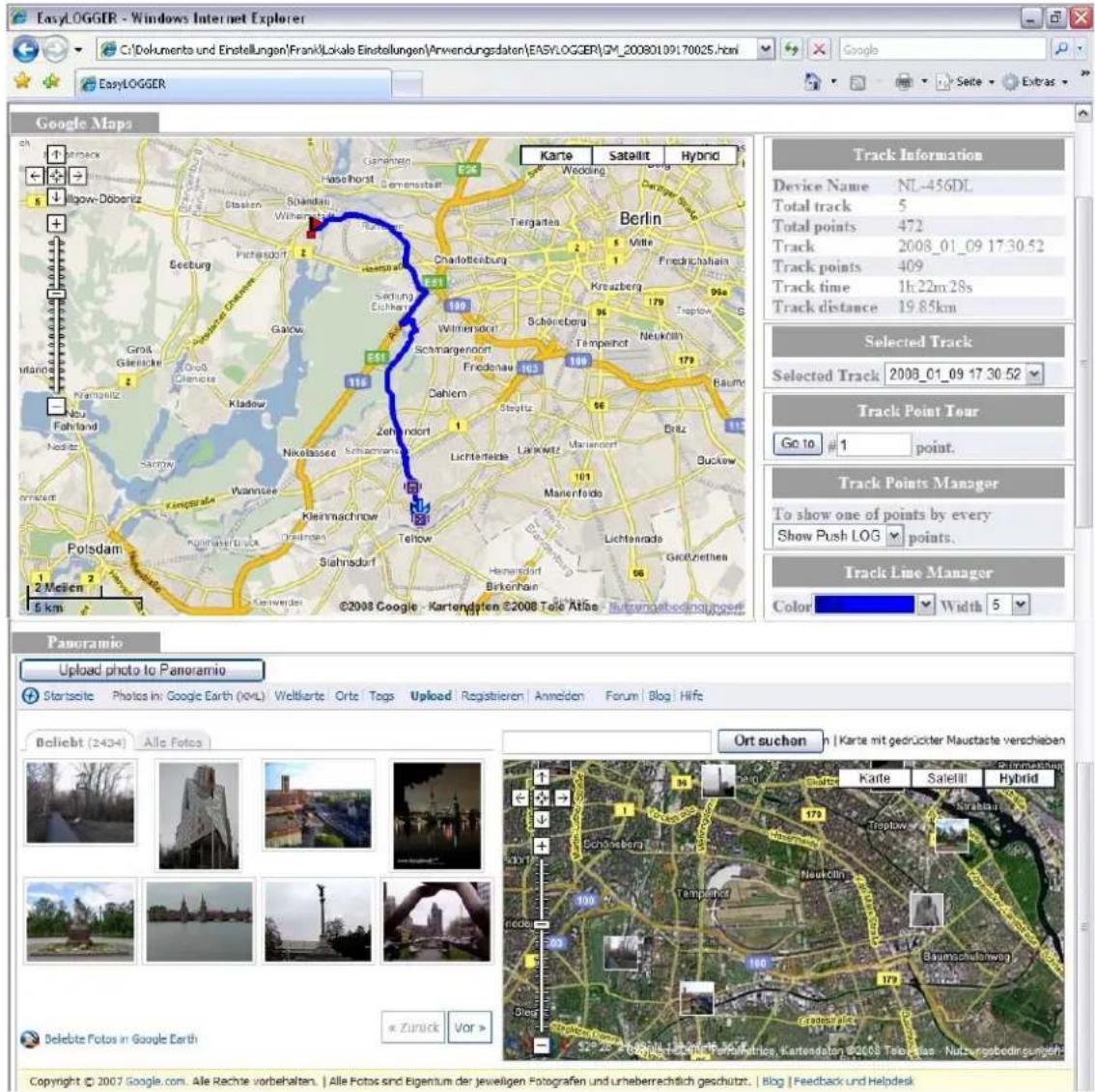Click the printer icon in IE toolbar
The height and width of the screenshot is (1092, 1095).
pos(904,82)
